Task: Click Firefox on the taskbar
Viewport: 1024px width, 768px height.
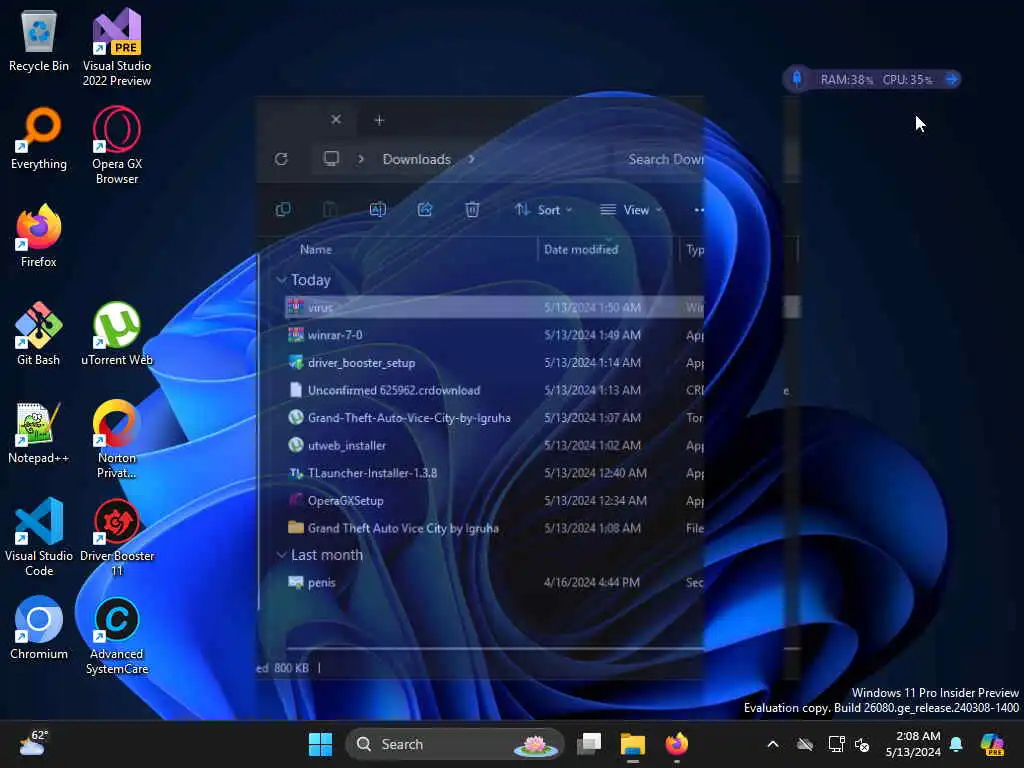Action: click(677, 744)
